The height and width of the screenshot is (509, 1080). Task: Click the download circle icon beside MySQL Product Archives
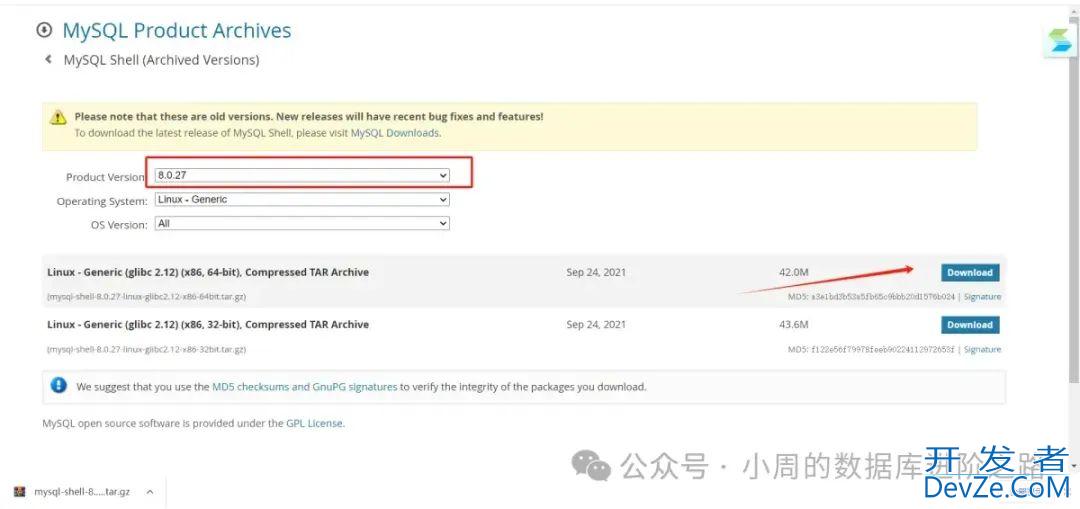click(x=44, y=30)
